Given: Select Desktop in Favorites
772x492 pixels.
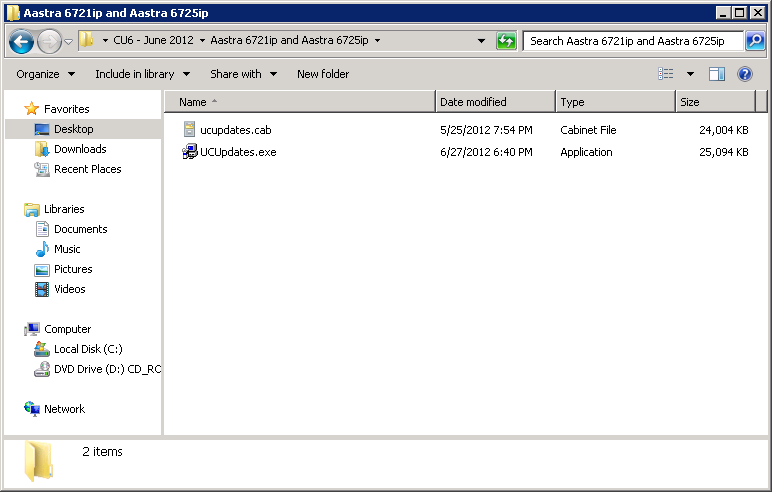Looking at the screenshot, I should click(x=73, y=129).
